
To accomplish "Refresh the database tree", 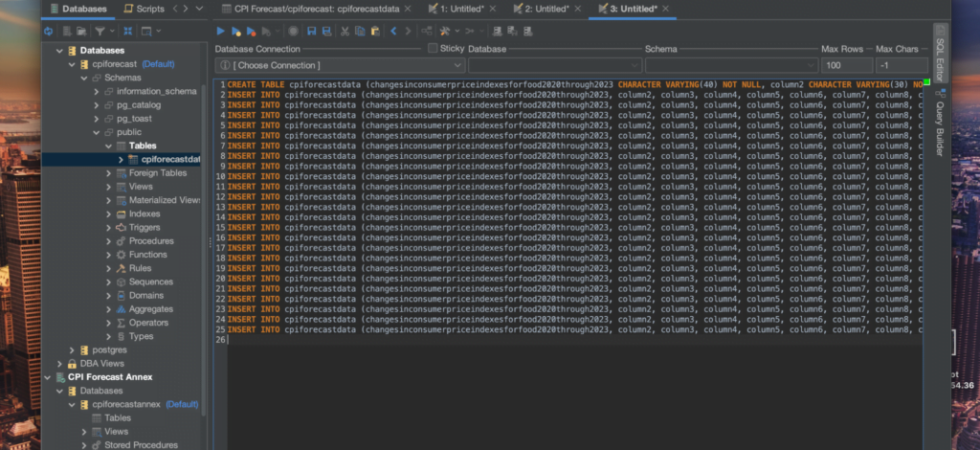I will pos(49,31).
